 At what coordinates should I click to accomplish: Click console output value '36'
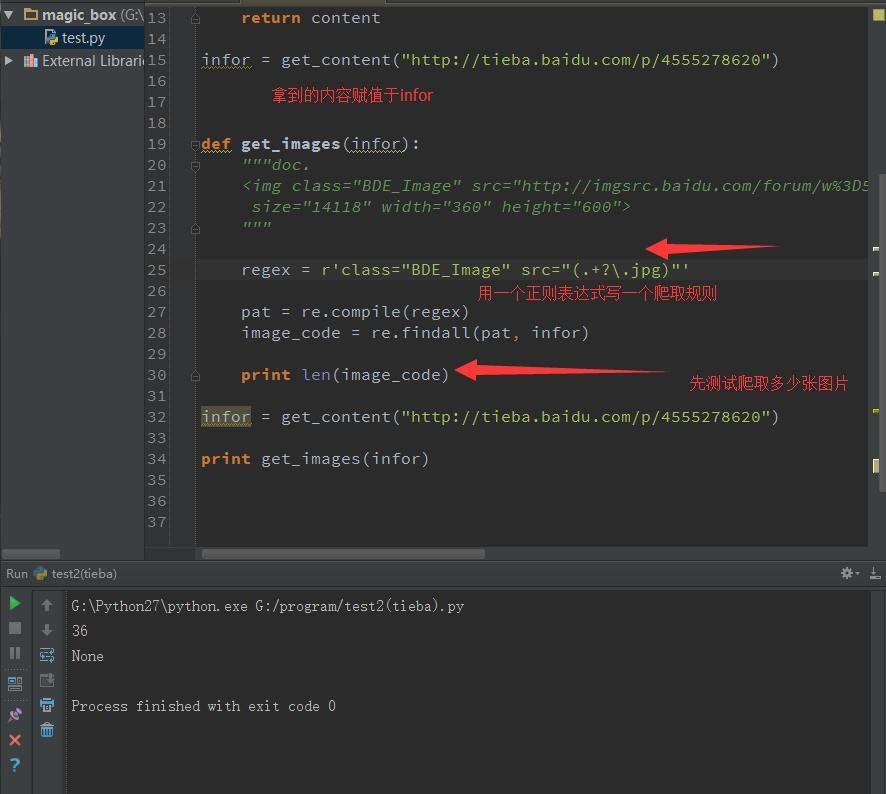(x=80, y=631)
